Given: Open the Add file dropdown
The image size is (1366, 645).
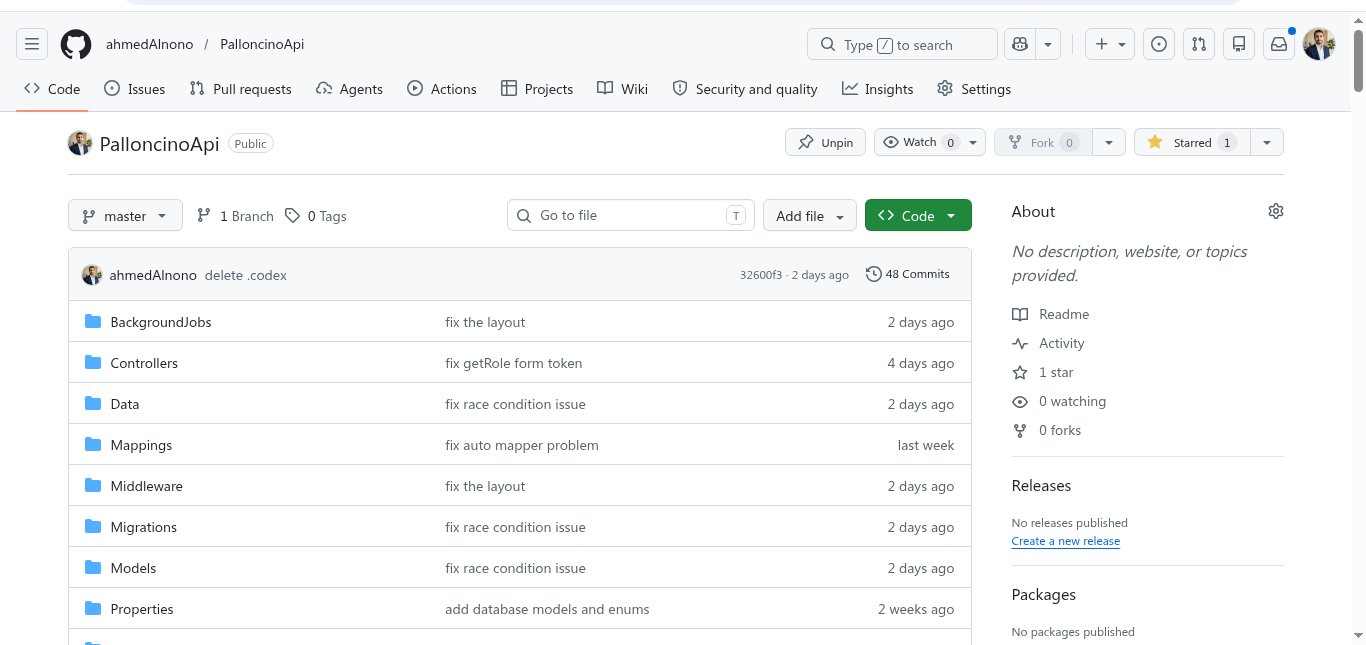Looking at the screenshot, I should coord(810,215).
